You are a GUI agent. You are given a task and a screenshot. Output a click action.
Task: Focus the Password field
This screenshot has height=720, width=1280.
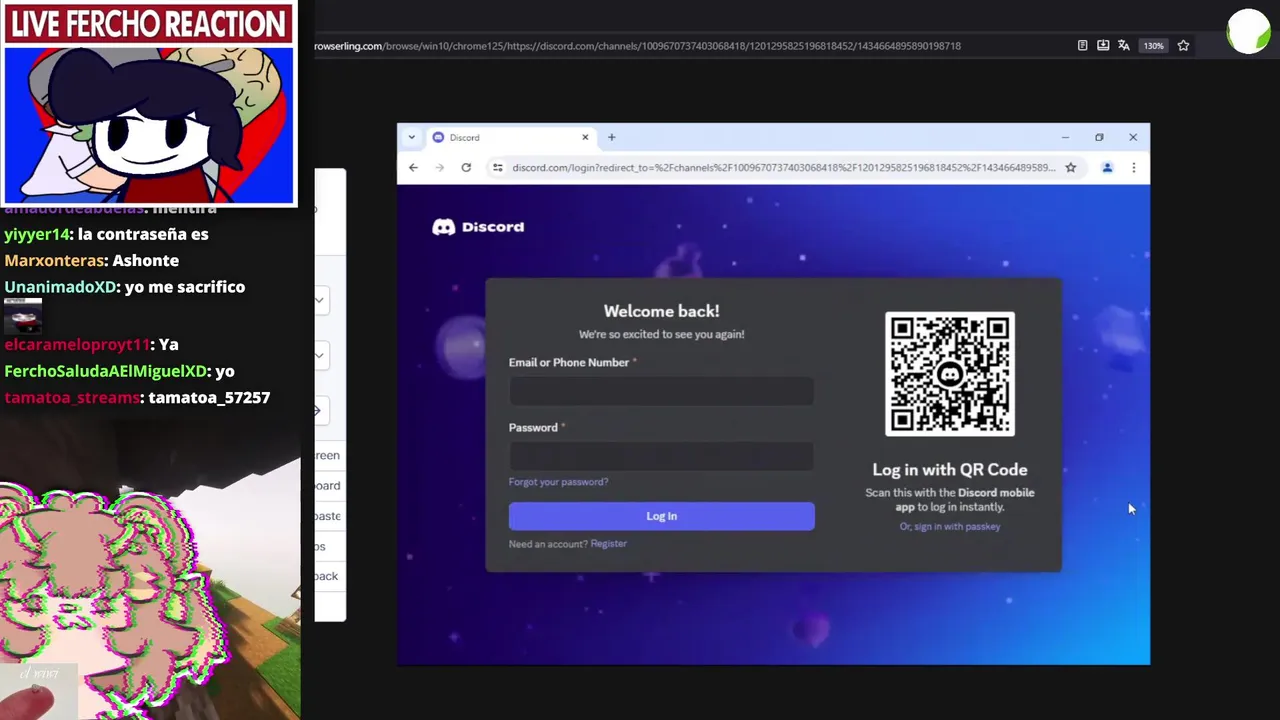(x=661, y=456)
